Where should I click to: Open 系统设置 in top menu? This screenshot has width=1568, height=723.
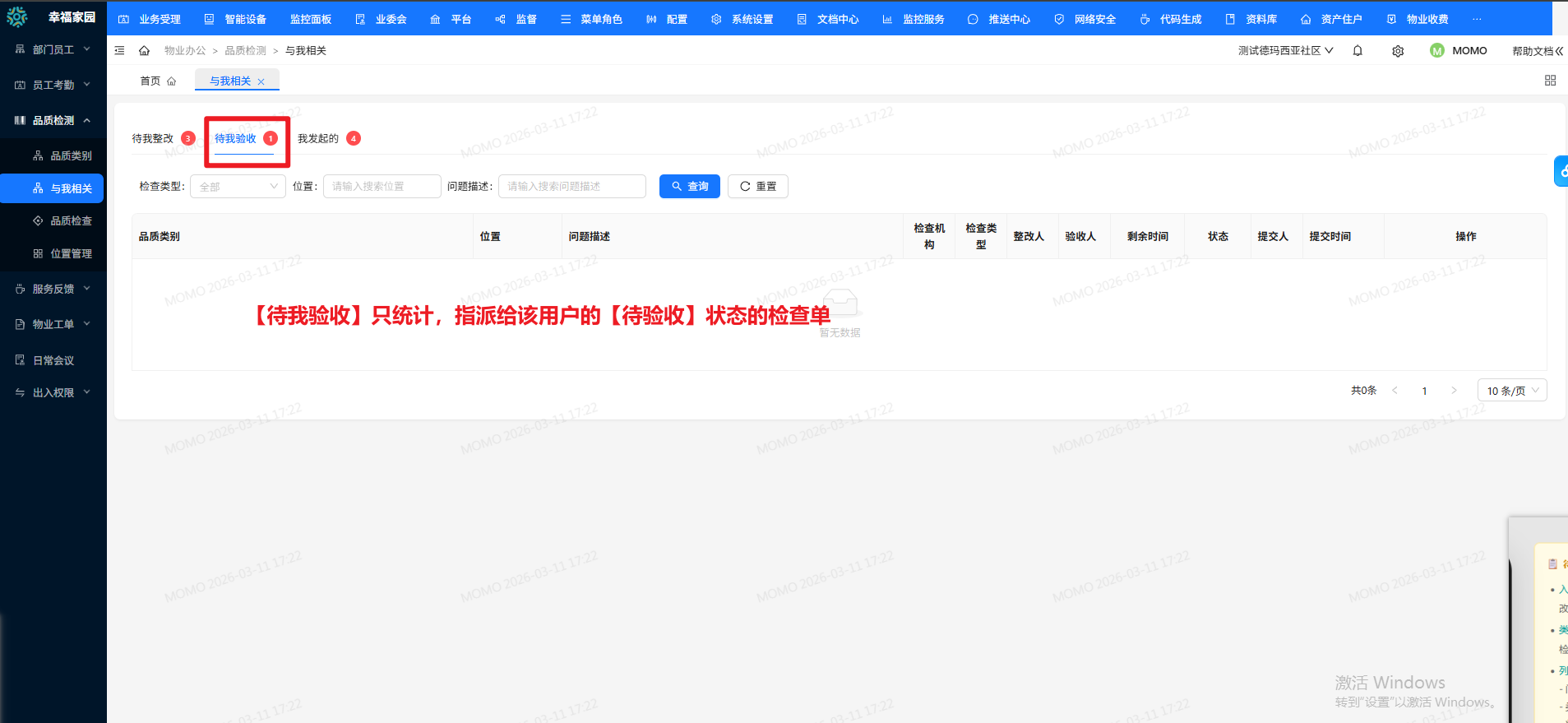[742, 19]
